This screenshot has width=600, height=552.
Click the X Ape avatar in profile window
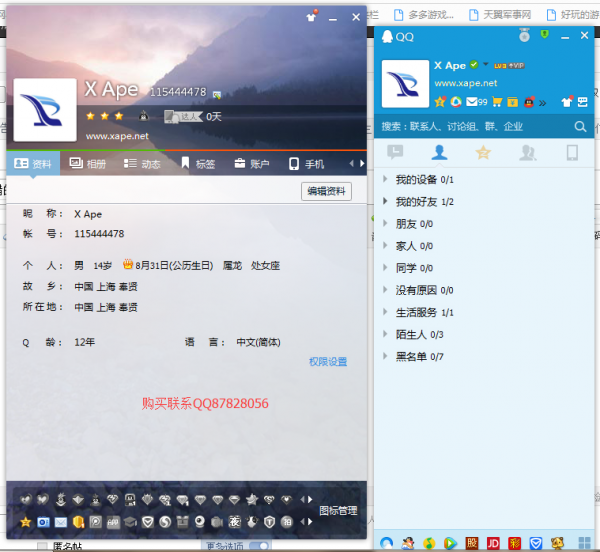[45, 110]
